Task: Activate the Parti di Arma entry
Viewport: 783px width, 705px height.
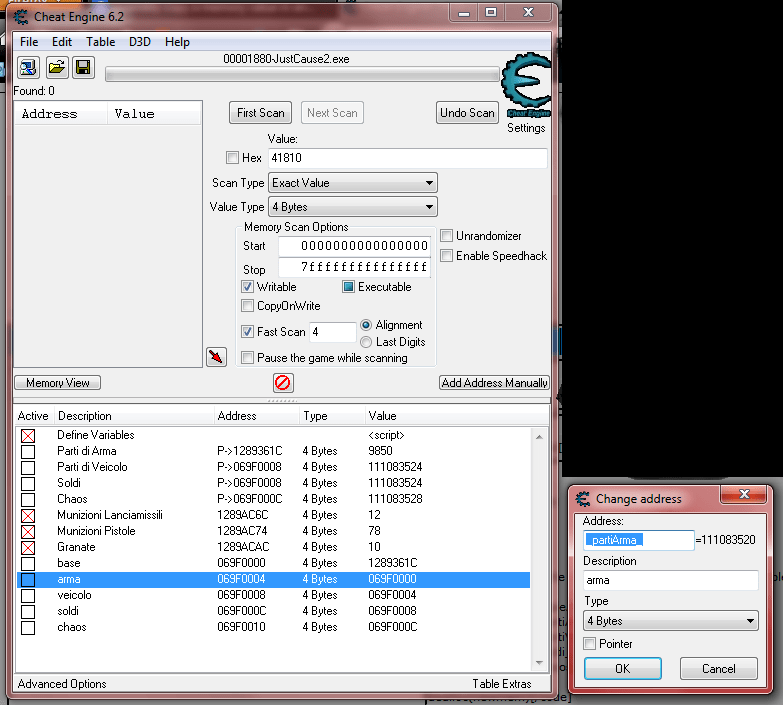Action: [28, 451]
